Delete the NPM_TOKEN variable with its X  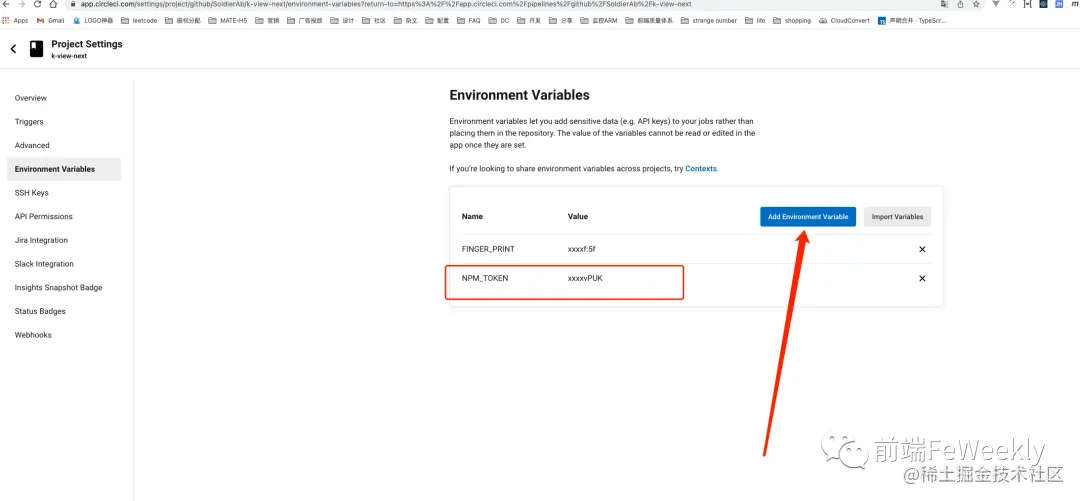(922, 278)
